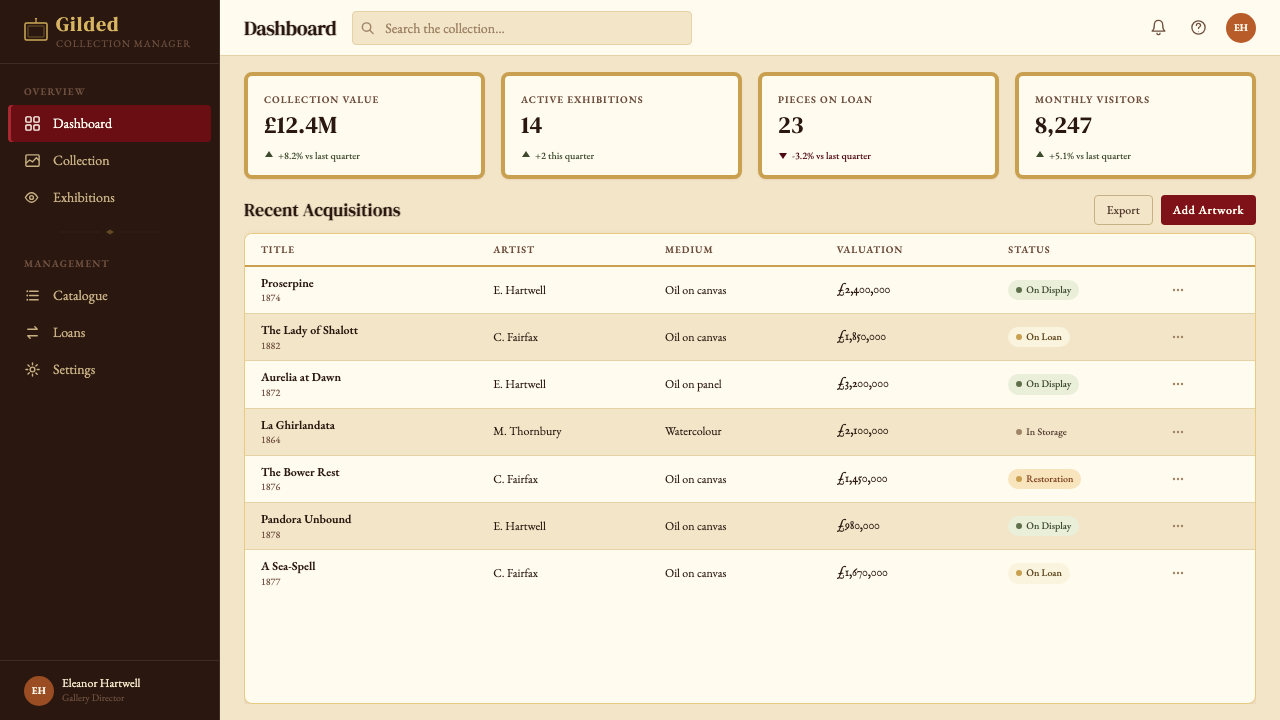Click the Loans arrows icon in sidebar
The height and width of the screenshot is (720, 1280).
(32, 333)
